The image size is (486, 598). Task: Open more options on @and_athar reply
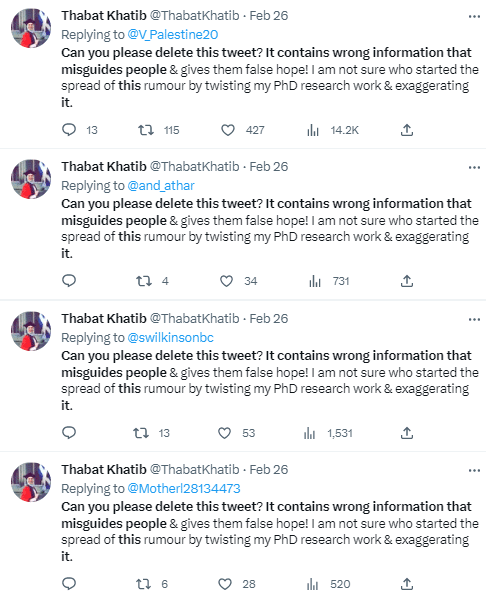coord(474,167)
